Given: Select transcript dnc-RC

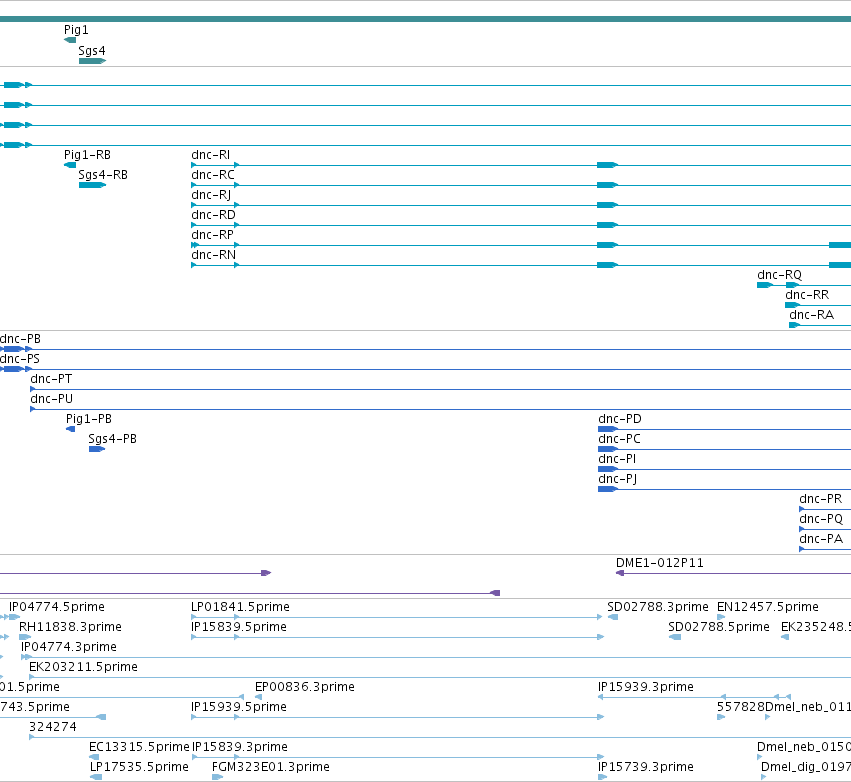Looking at the screenshot, I should 213,175.
